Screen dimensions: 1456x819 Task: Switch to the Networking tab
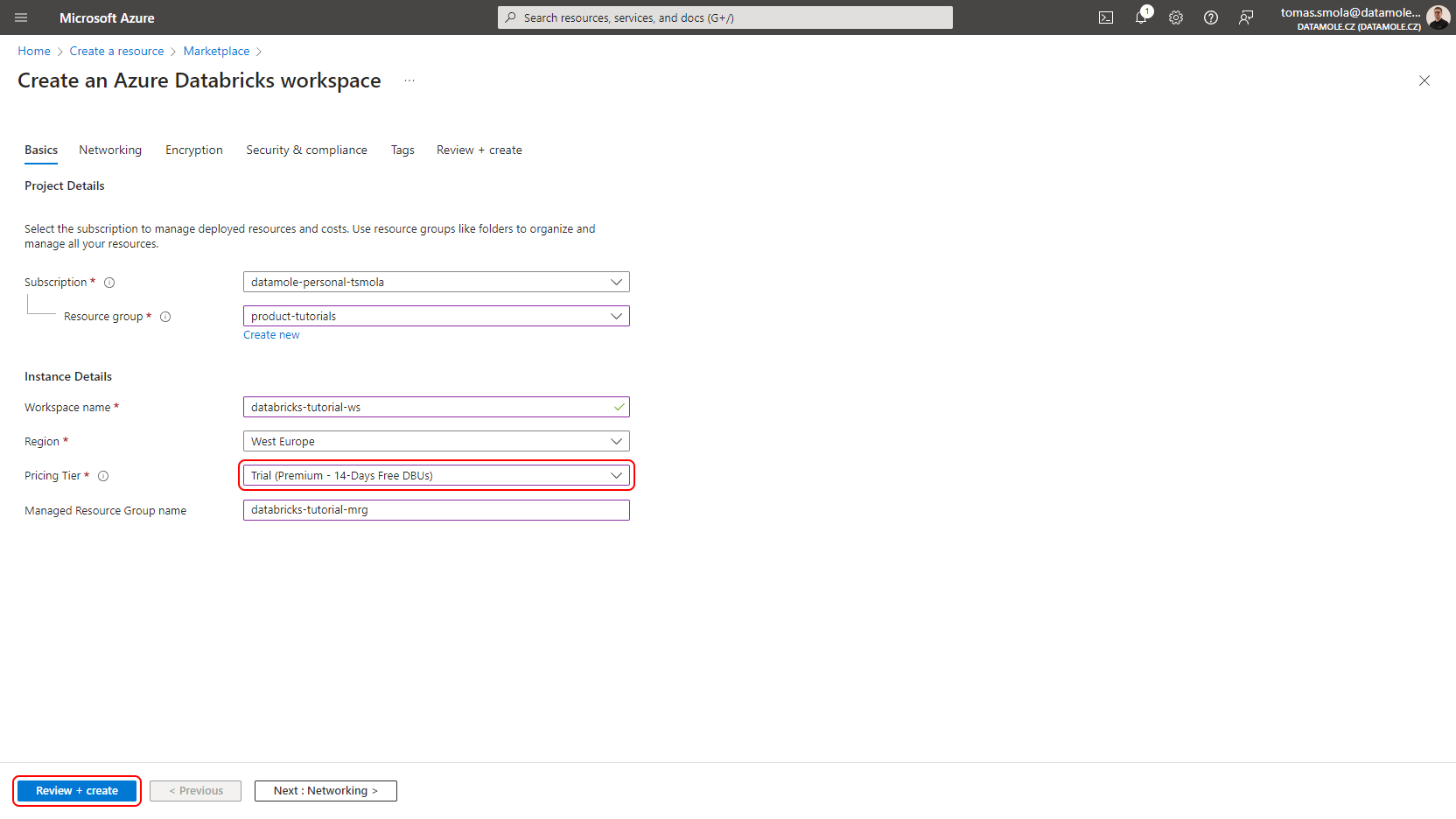click(x=110, y=150)
